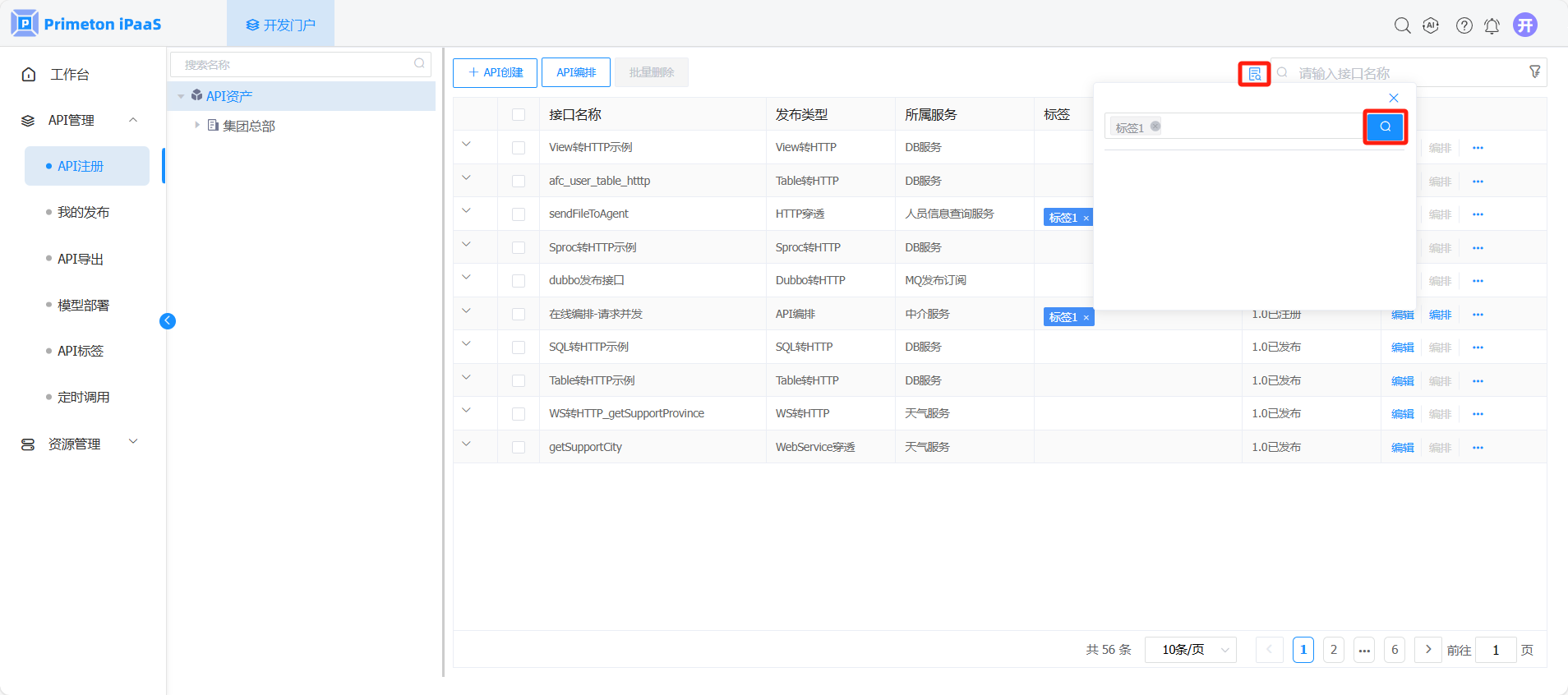Click the API创建 button
Image resolution: width=1568 pixels, height=695 pixels.
(495, 72)
